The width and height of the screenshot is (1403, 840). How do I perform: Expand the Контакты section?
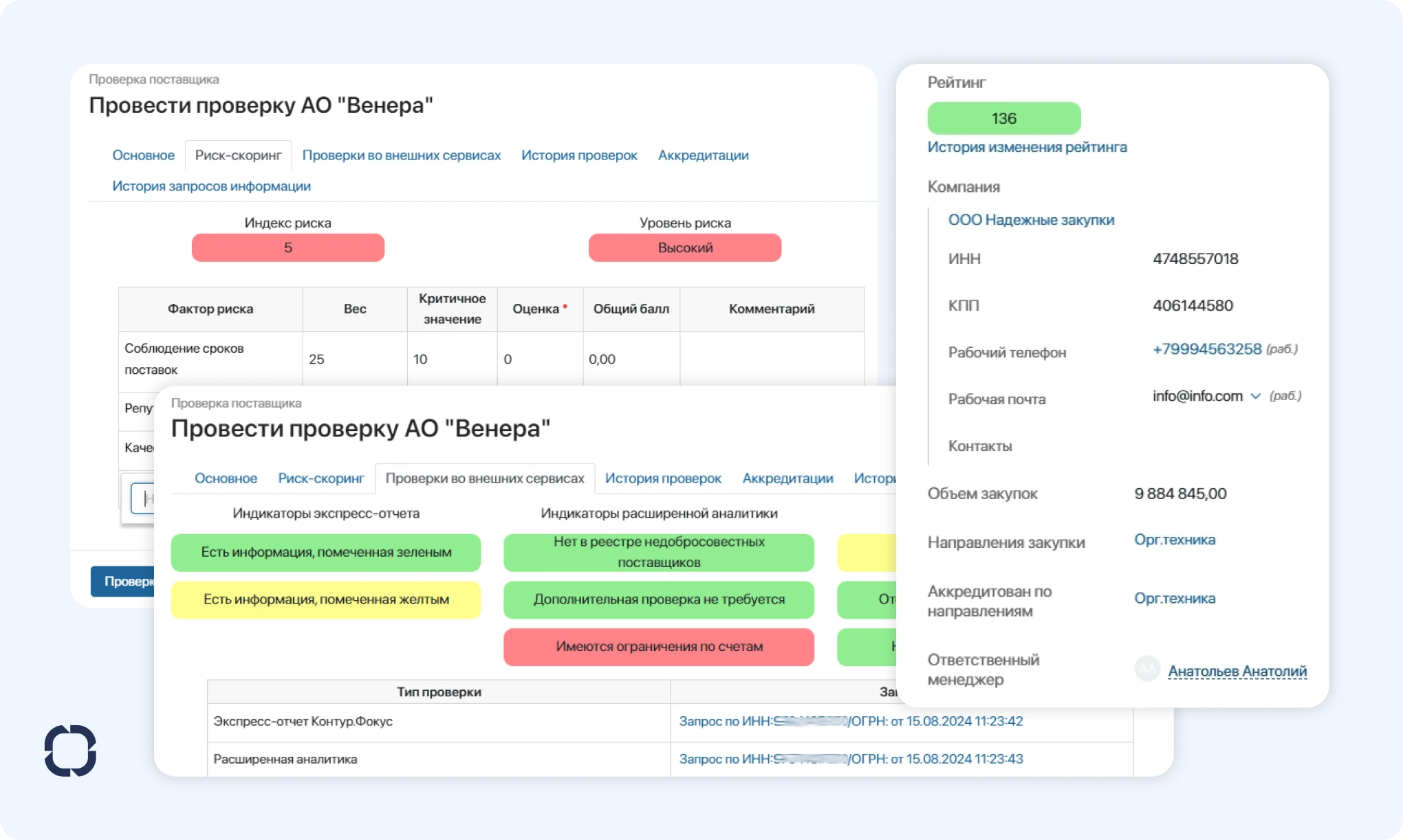click(980, 445)
